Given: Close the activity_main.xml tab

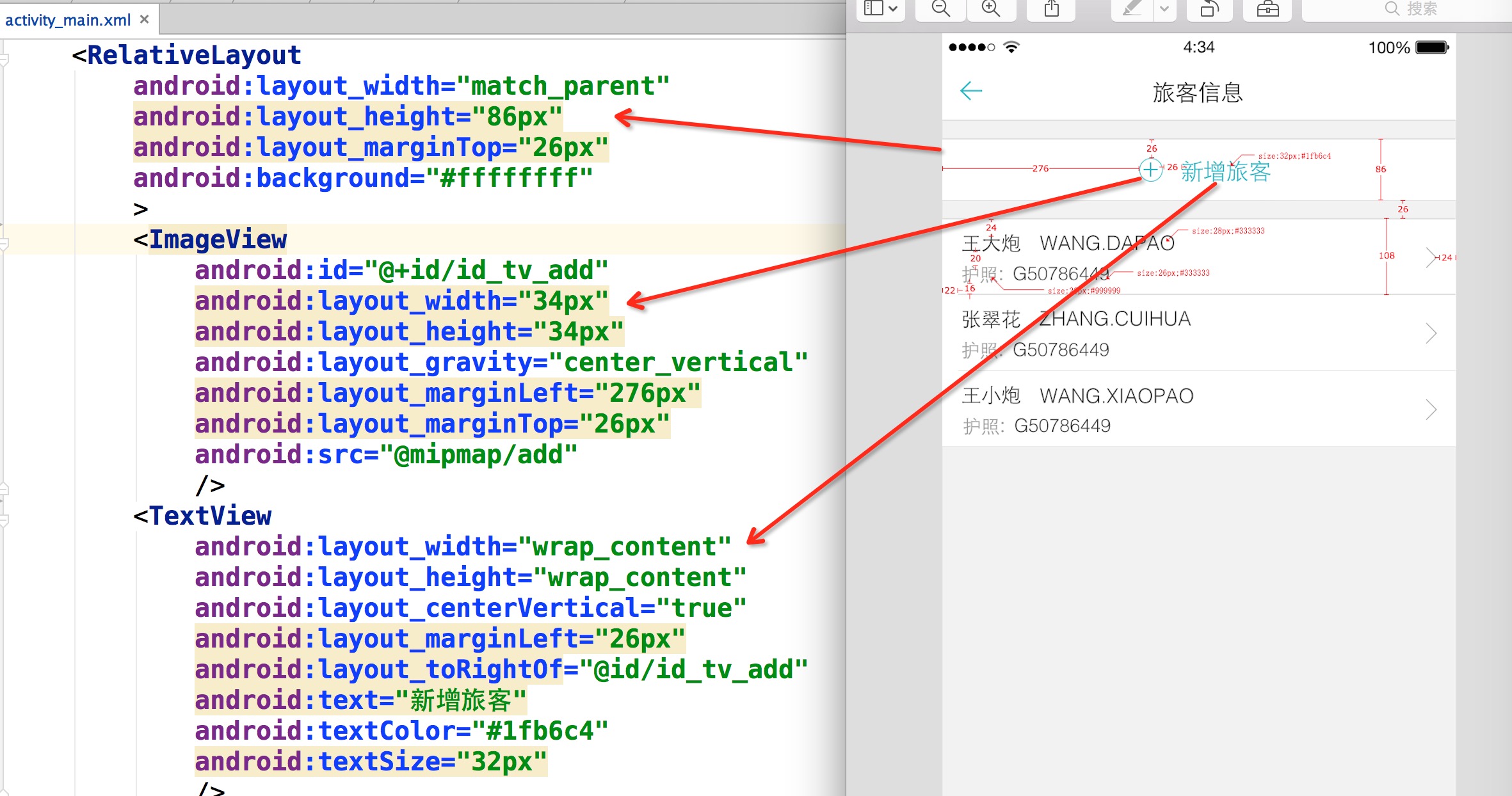Looking at the screenshot, I should (145, 19).
